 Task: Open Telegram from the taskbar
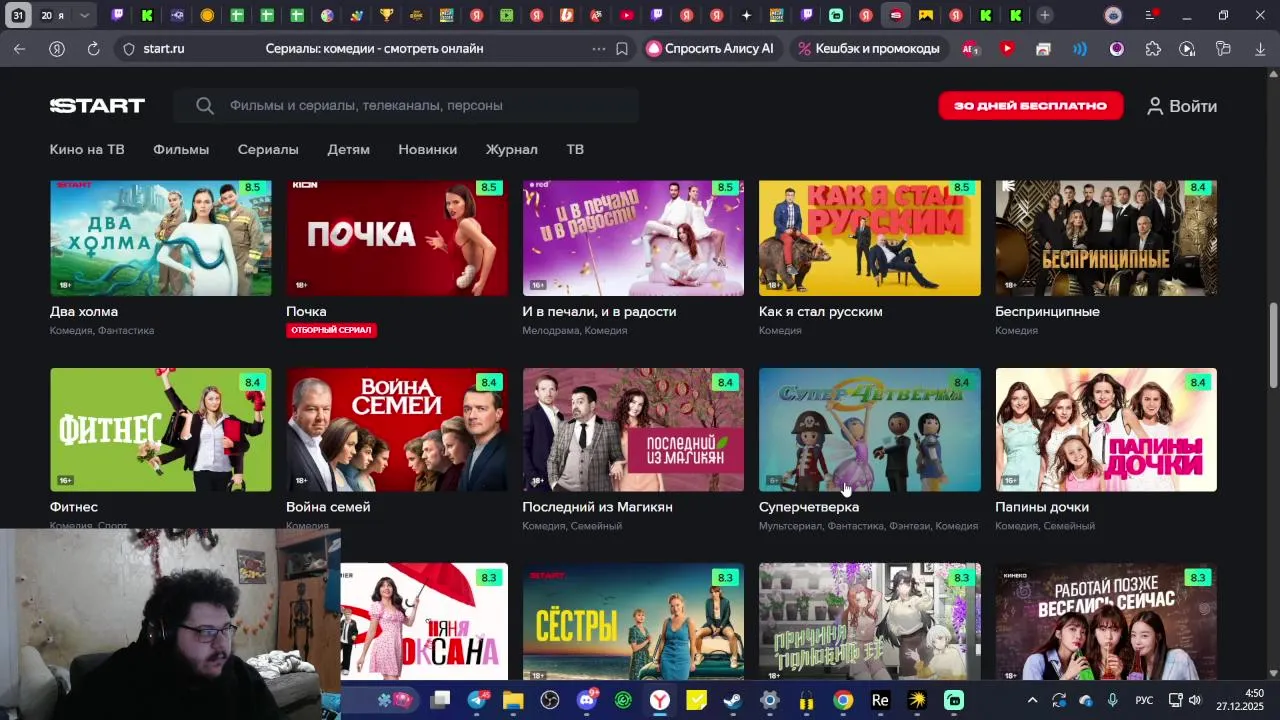tap(478, 700)
